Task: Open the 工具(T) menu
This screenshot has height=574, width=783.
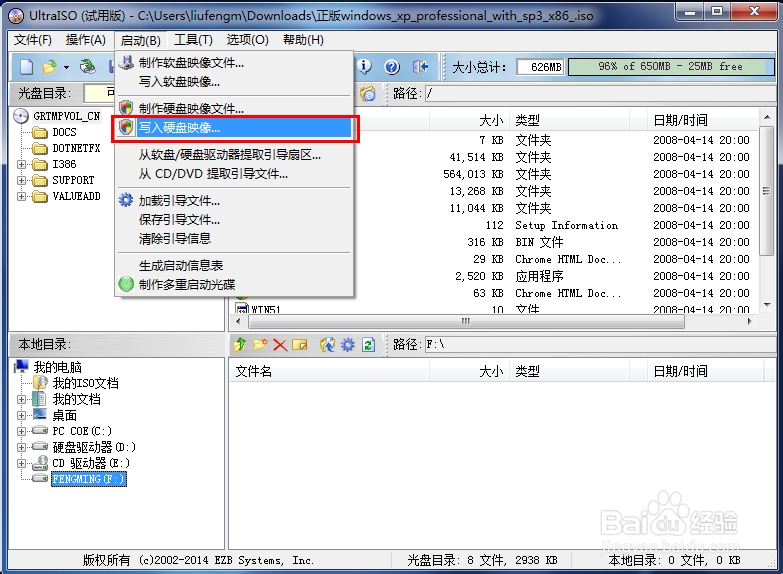Action: tap(193, 40)
